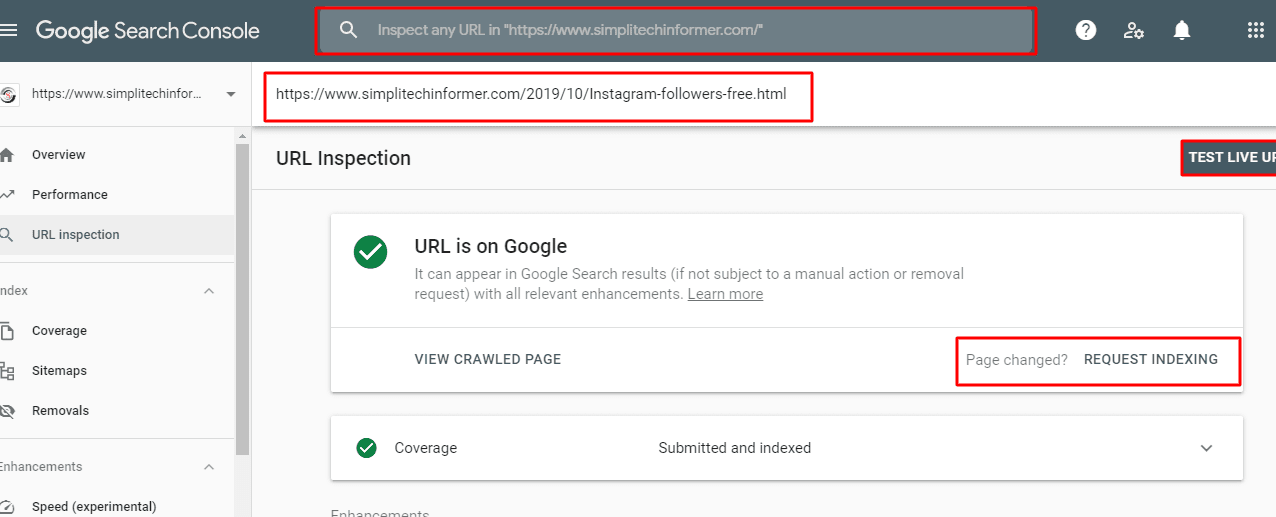Collapse the Enhancements sidebar section chevron

(x=209, y=467)
